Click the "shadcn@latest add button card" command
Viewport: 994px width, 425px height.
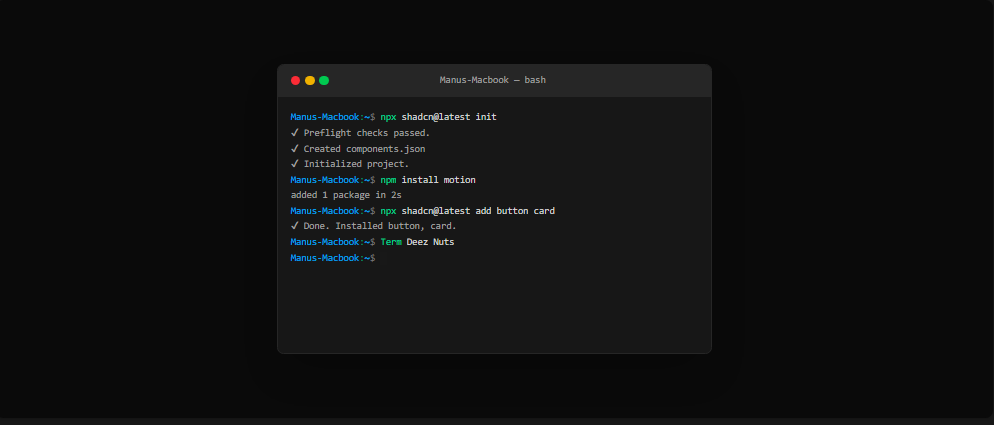tap(478, 211)
